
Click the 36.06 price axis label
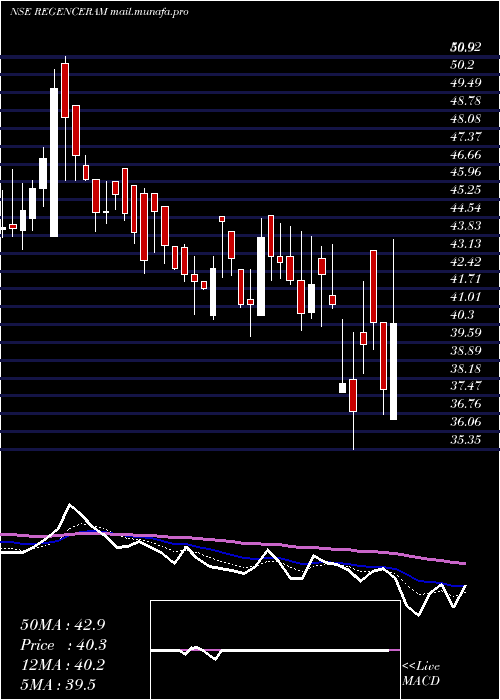466,422
